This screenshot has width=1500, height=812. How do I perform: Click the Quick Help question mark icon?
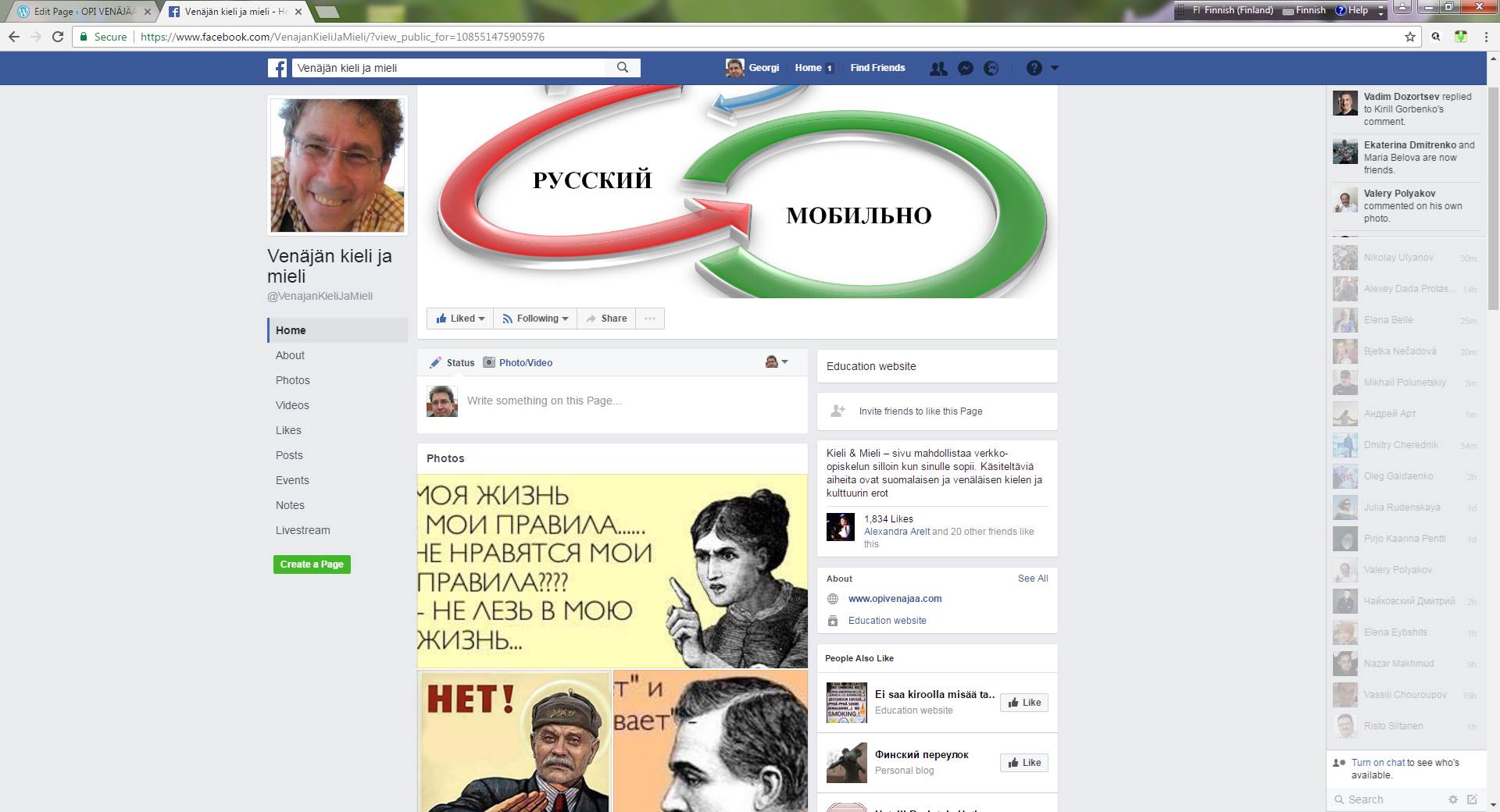click(1034, 68)
